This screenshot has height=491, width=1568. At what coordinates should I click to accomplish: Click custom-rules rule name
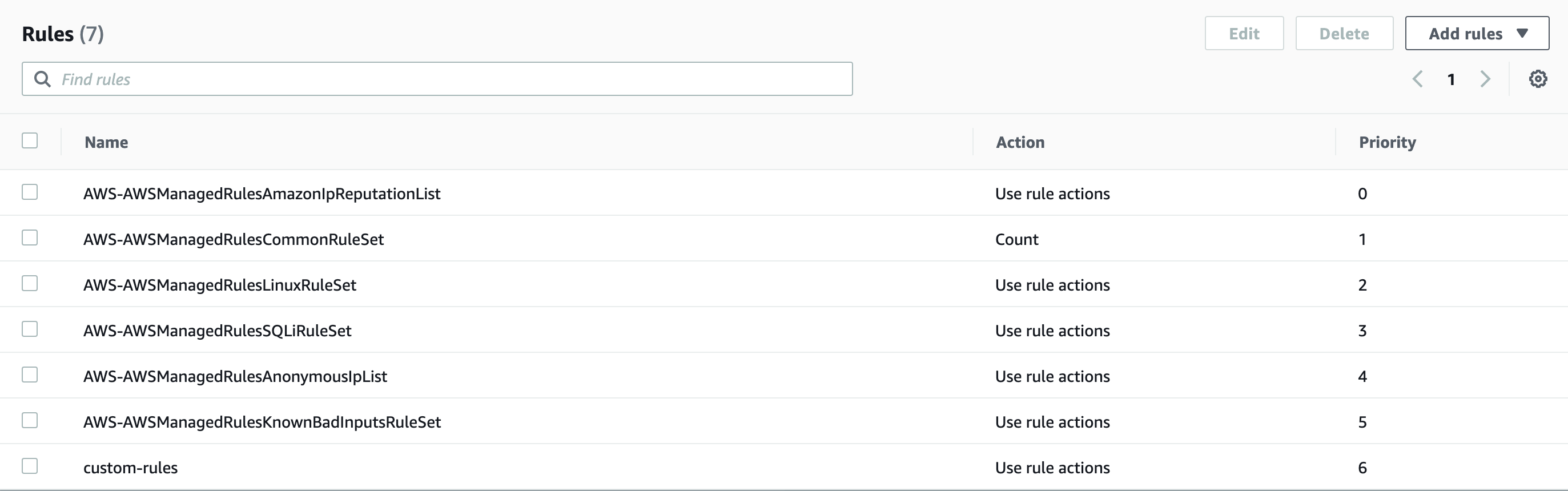click(130, 467)
